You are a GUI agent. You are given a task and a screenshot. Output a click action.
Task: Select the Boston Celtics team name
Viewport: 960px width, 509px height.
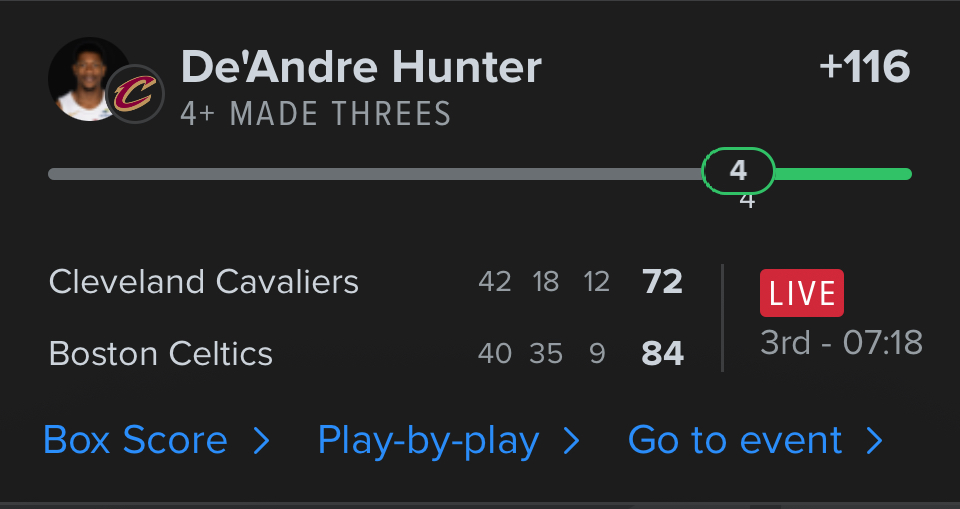pos(160,353)
